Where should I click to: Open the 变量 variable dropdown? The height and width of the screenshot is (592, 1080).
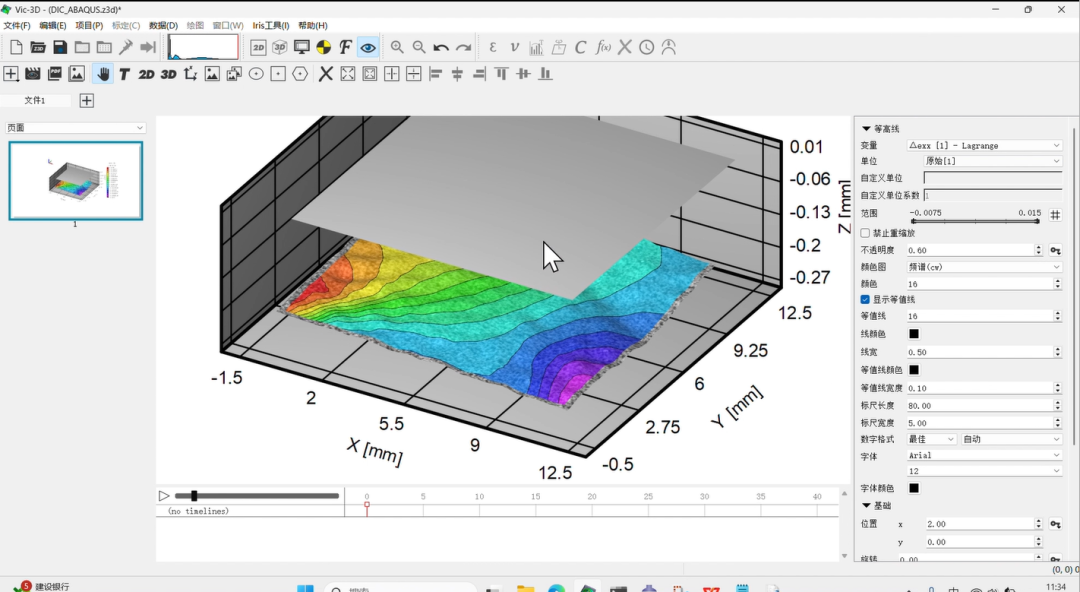(x=984, y=145)
